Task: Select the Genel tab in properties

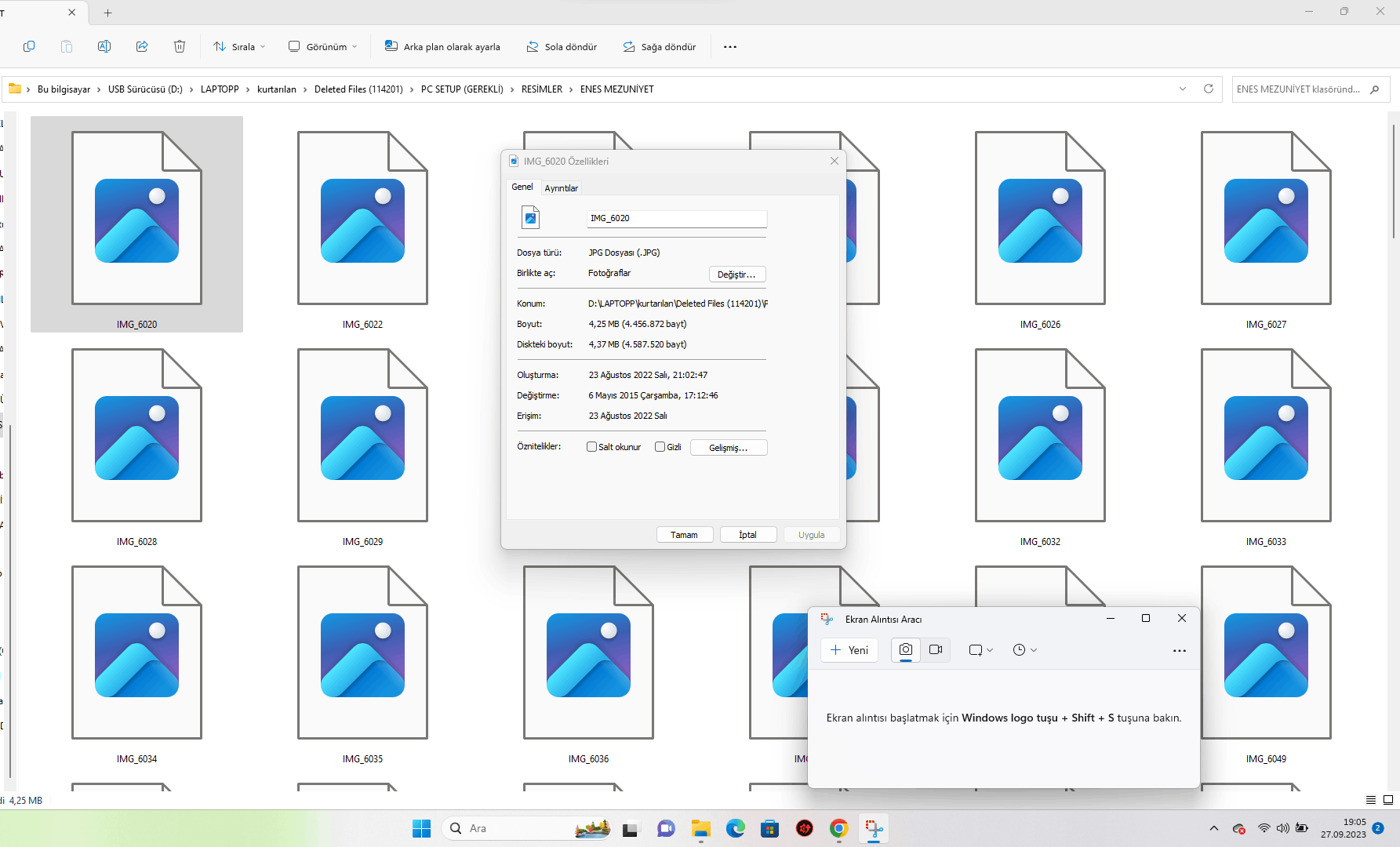Action: [x=522, y=187]
